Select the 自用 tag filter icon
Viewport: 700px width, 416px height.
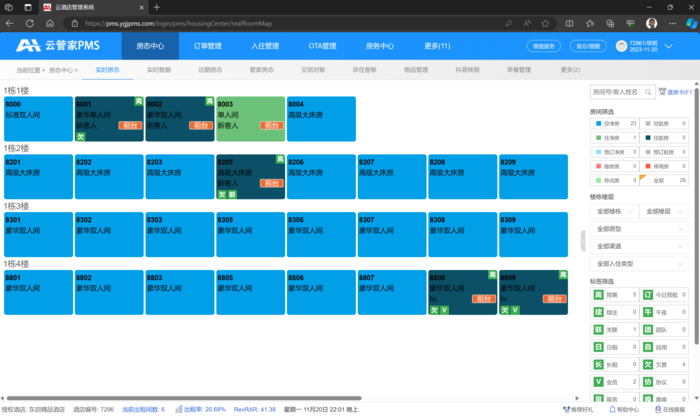pyautogui.click(x=648, y=347)
